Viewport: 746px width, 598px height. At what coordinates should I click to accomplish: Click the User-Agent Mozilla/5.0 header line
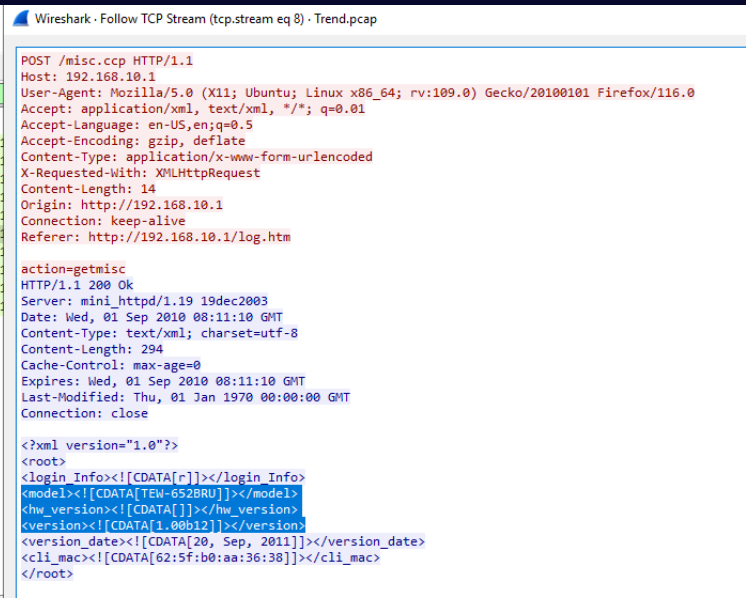357,93
